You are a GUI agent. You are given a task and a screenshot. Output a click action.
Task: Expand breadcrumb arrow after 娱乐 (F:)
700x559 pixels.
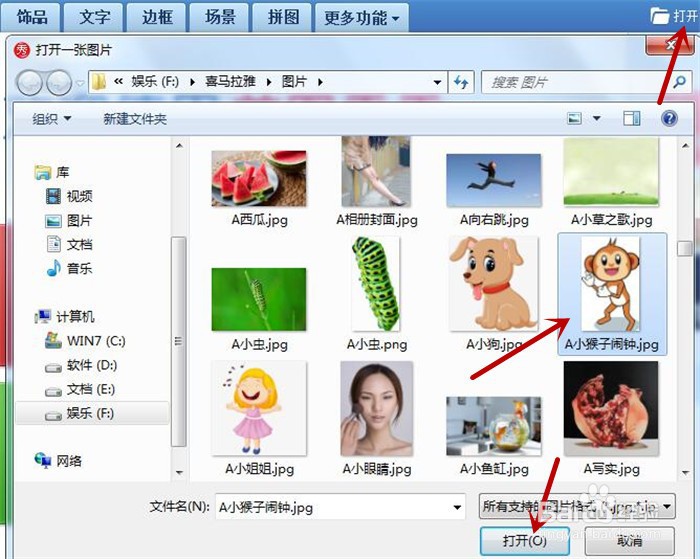pyautogui.click(x=192, y=82)
